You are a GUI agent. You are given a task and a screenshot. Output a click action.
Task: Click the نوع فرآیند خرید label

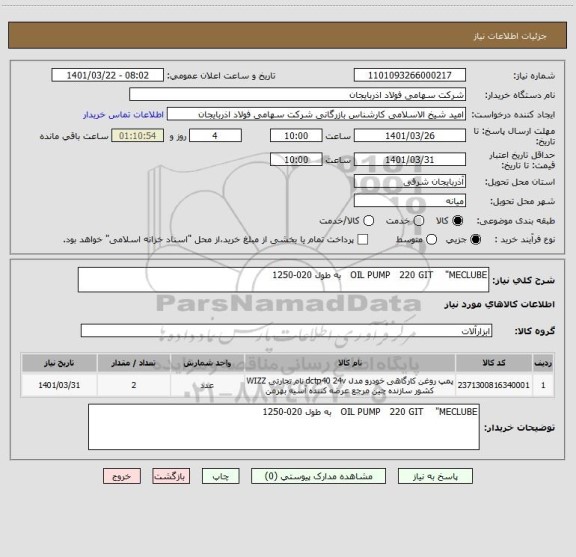525,240
